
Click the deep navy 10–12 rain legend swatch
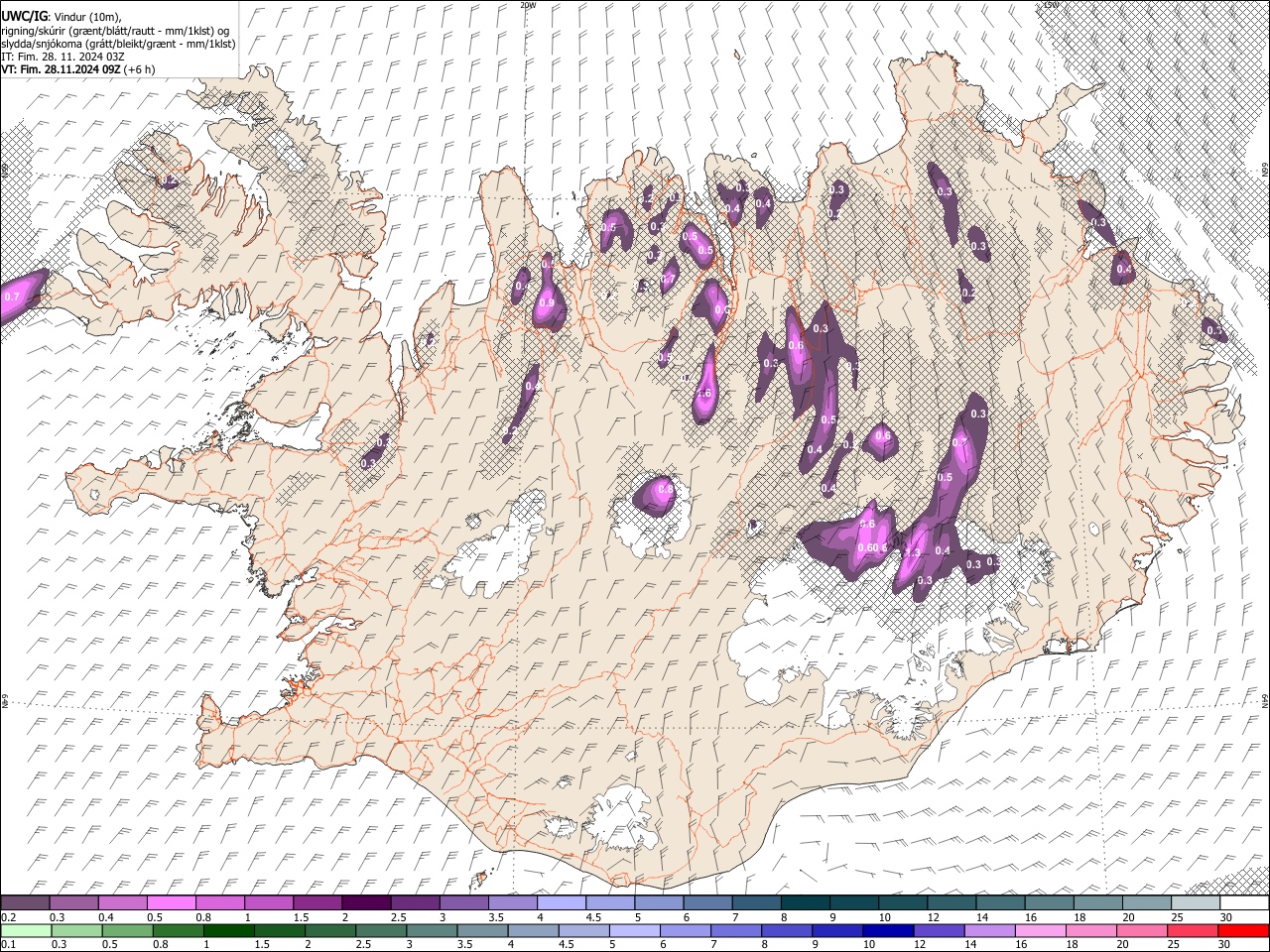(889, 930)
